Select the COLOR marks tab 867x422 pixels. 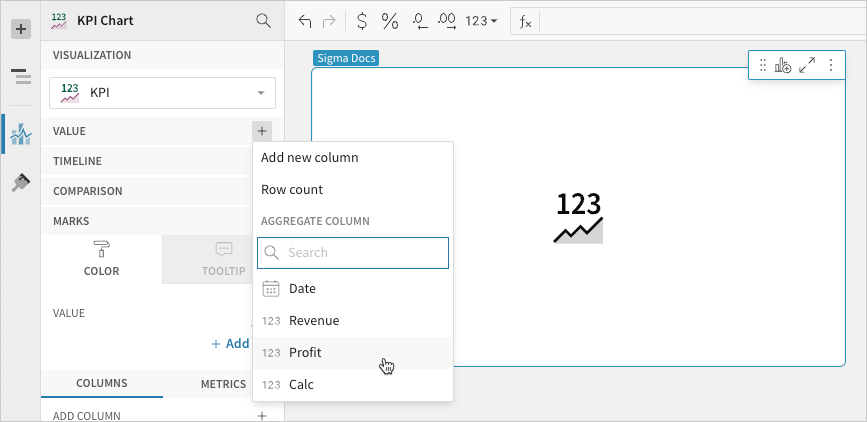(102, 259)
